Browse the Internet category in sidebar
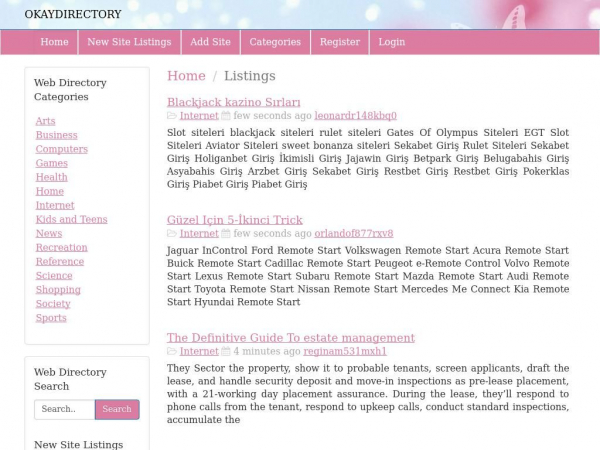The width and height of the screenshot is (600, 450). point(55,205)
